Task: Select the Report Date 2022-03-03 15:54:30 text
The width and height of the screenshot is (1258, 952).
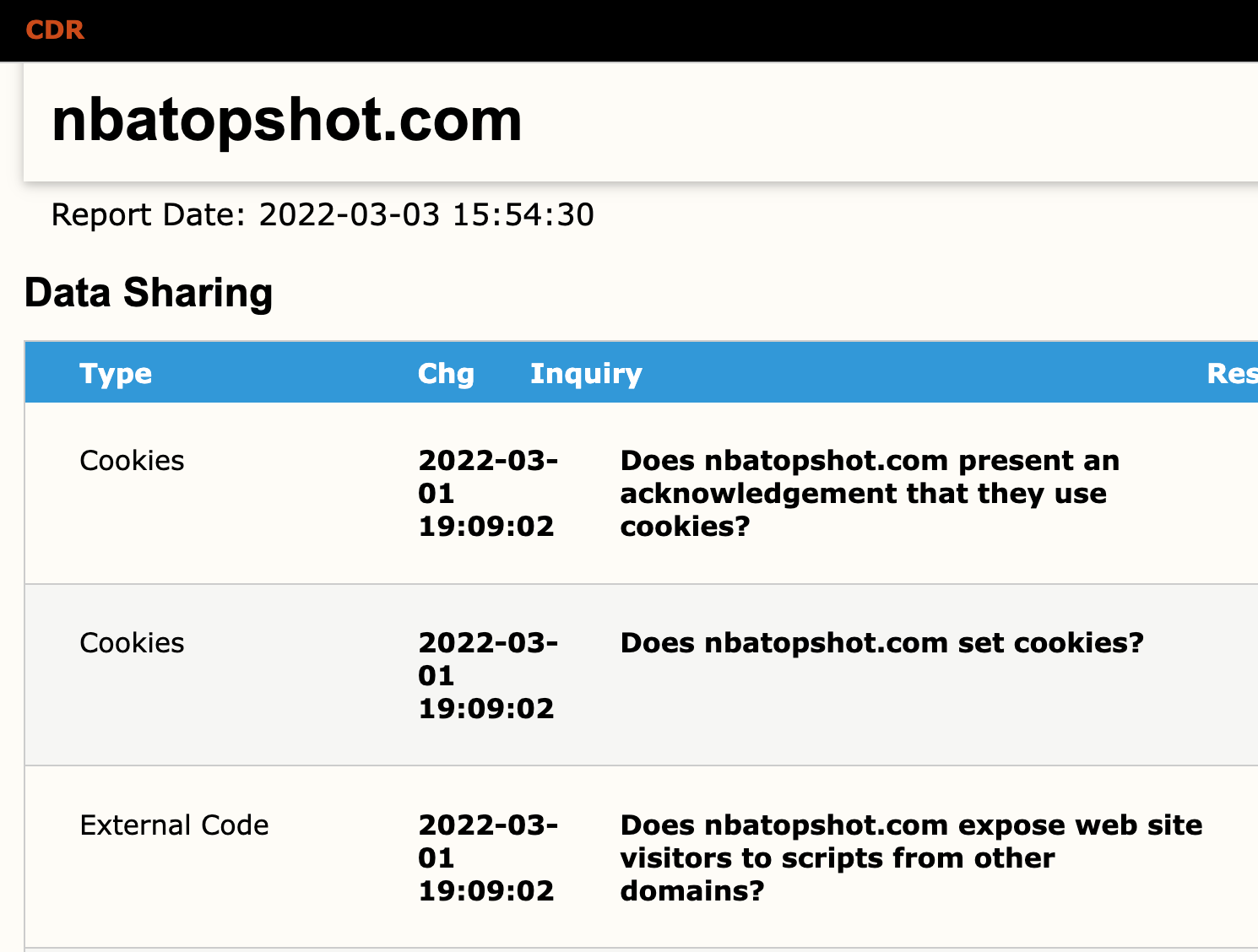Action: (323, 215)
